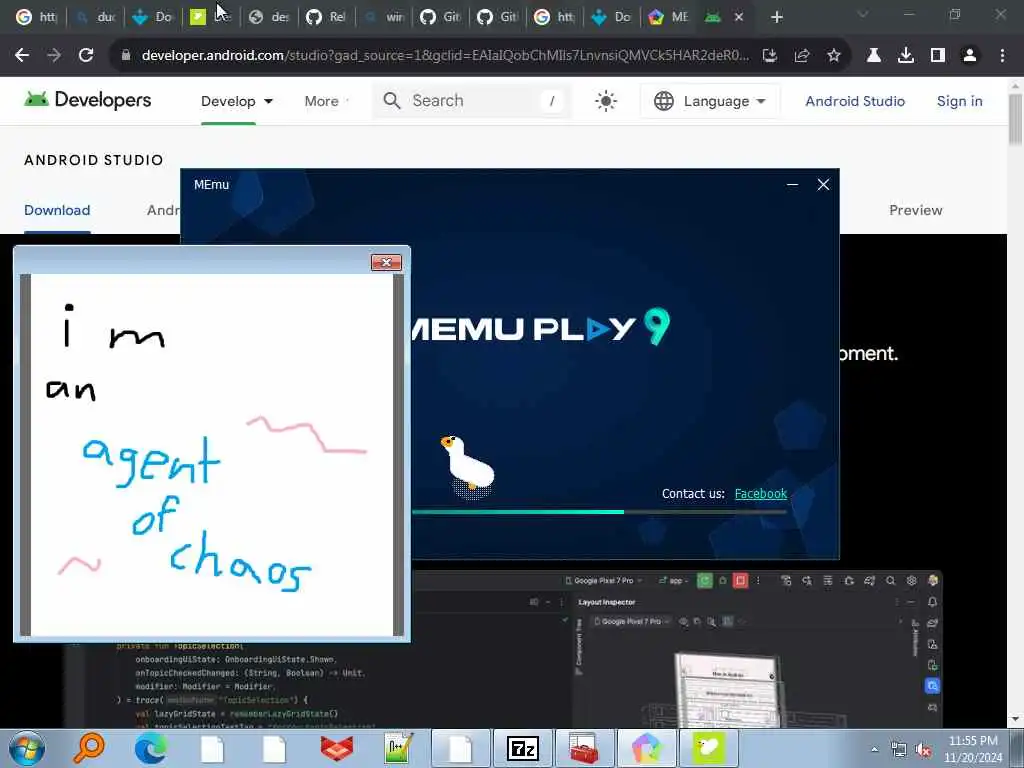Click the Layout Inspector panel title
The height and width of the screenshot is (768, 1024).
[607, 602]
